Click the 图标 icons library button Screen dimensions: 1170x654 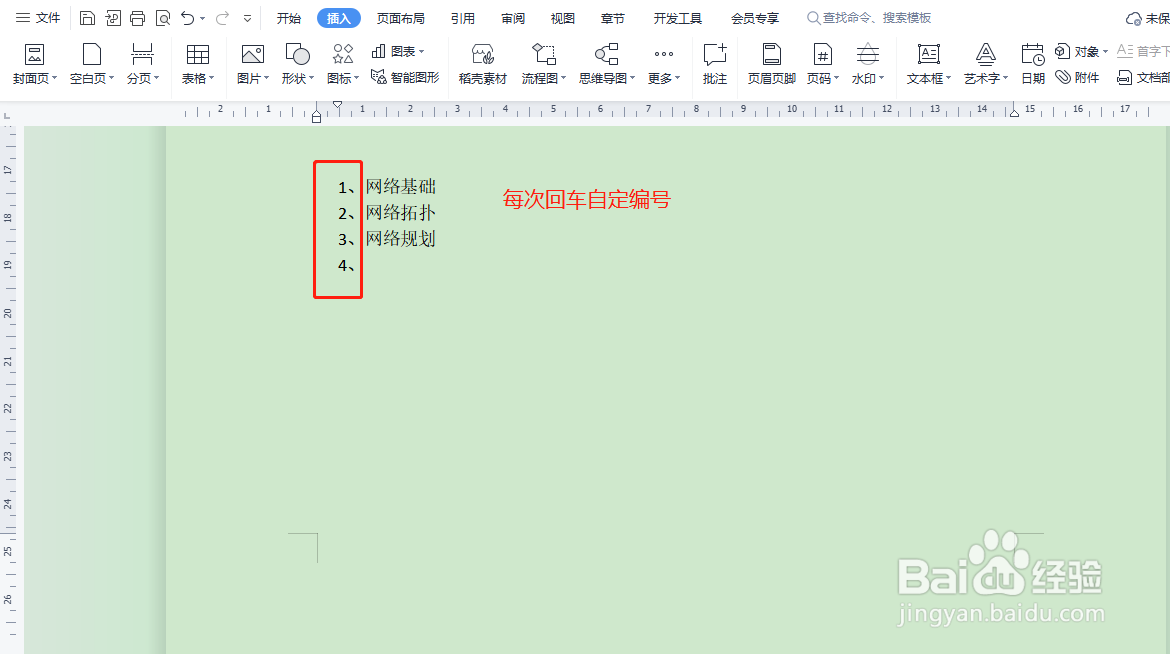[x=343, y=63]
